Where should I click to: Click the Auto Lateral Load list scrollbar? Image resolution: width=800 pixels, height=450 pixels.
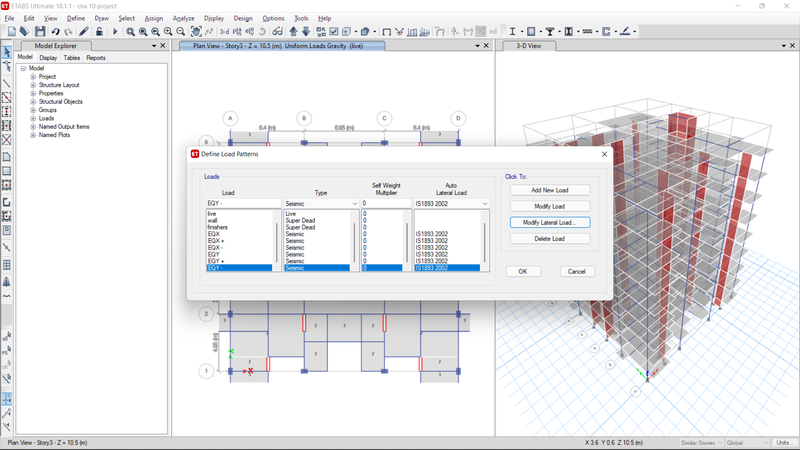pyautogui.click(x=485, y=240)
